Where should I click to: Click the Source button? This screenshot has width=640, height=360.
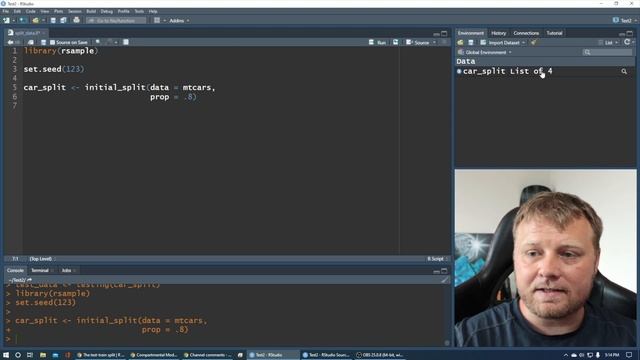[x=418, y=42]
